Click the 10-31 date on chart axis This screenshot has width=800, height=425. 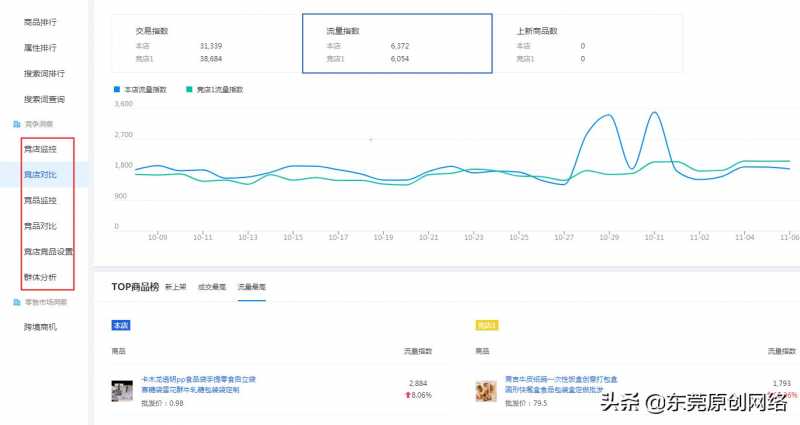[x=654, y=237]
